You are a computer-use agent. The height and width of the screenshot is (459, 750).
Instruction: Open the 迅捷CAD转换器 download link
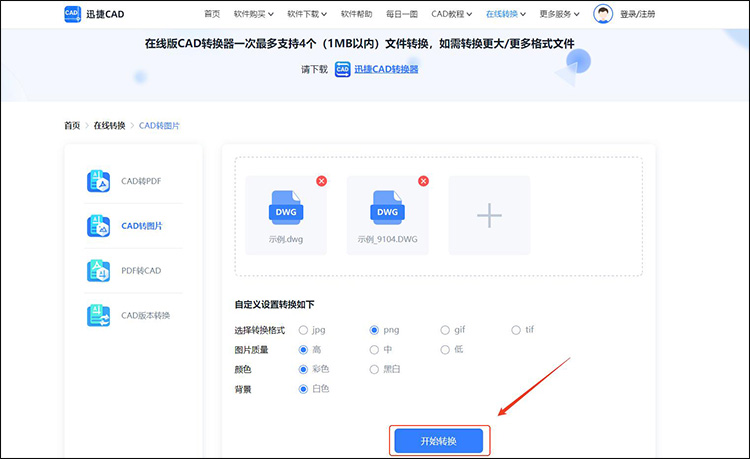(386, 69)
